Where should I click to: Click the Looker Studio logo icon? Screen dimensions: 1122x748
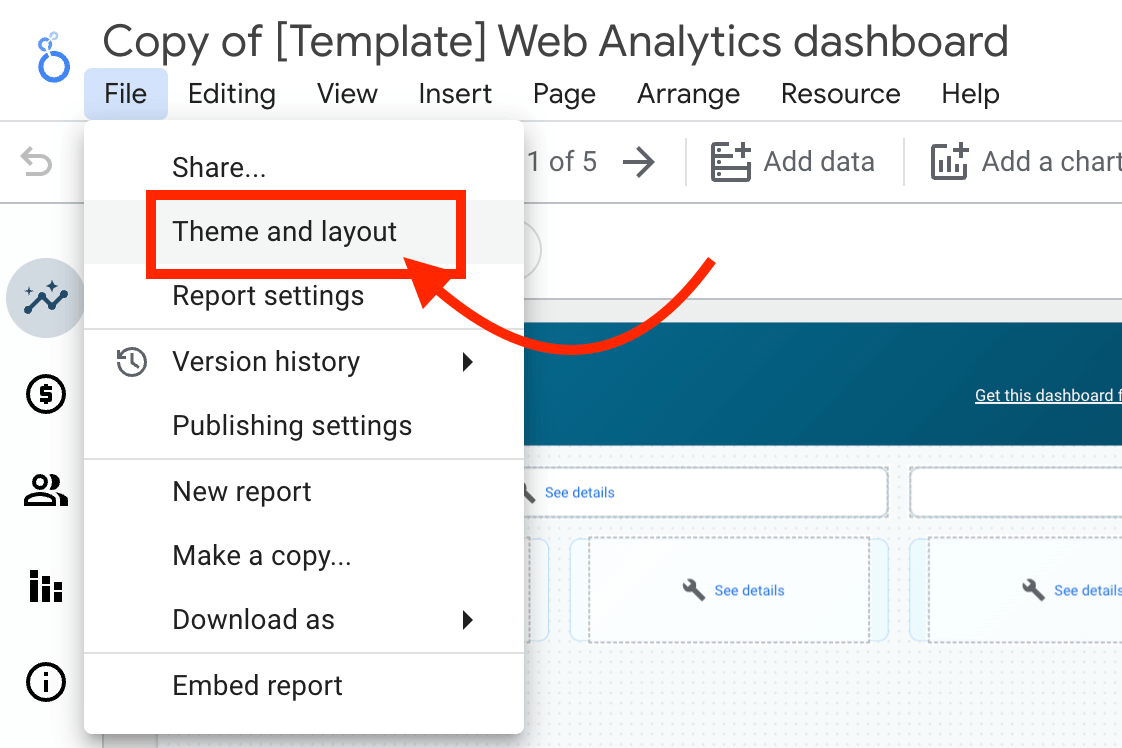[54, 58]
